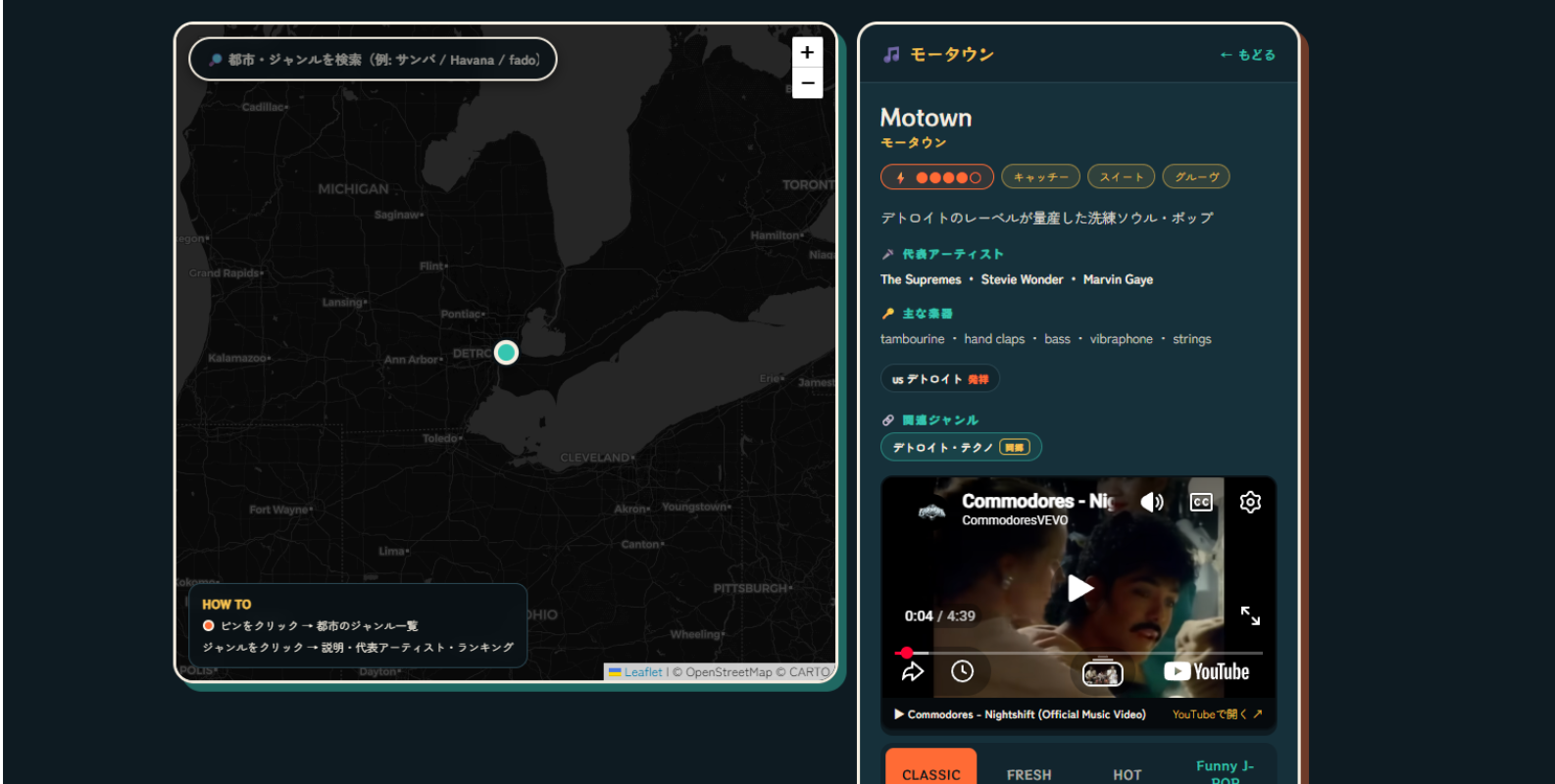Click the 'strings' instrument text
Image resolution: width=1555 pixels, height=784 pixels.
pos(1191,339)
